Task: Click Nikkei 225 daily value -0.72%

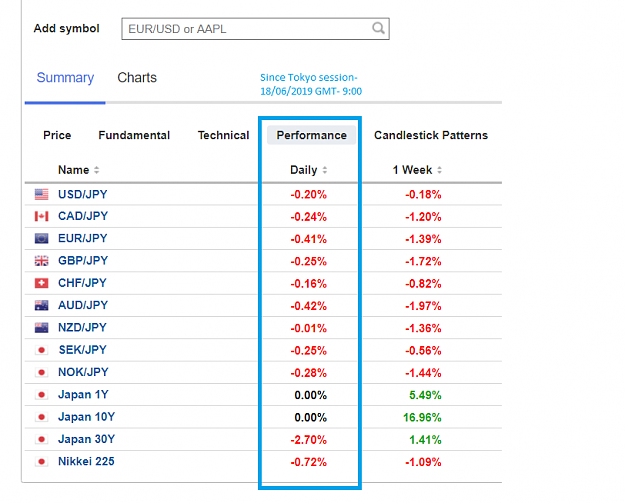Action: (x=309, y=462)
